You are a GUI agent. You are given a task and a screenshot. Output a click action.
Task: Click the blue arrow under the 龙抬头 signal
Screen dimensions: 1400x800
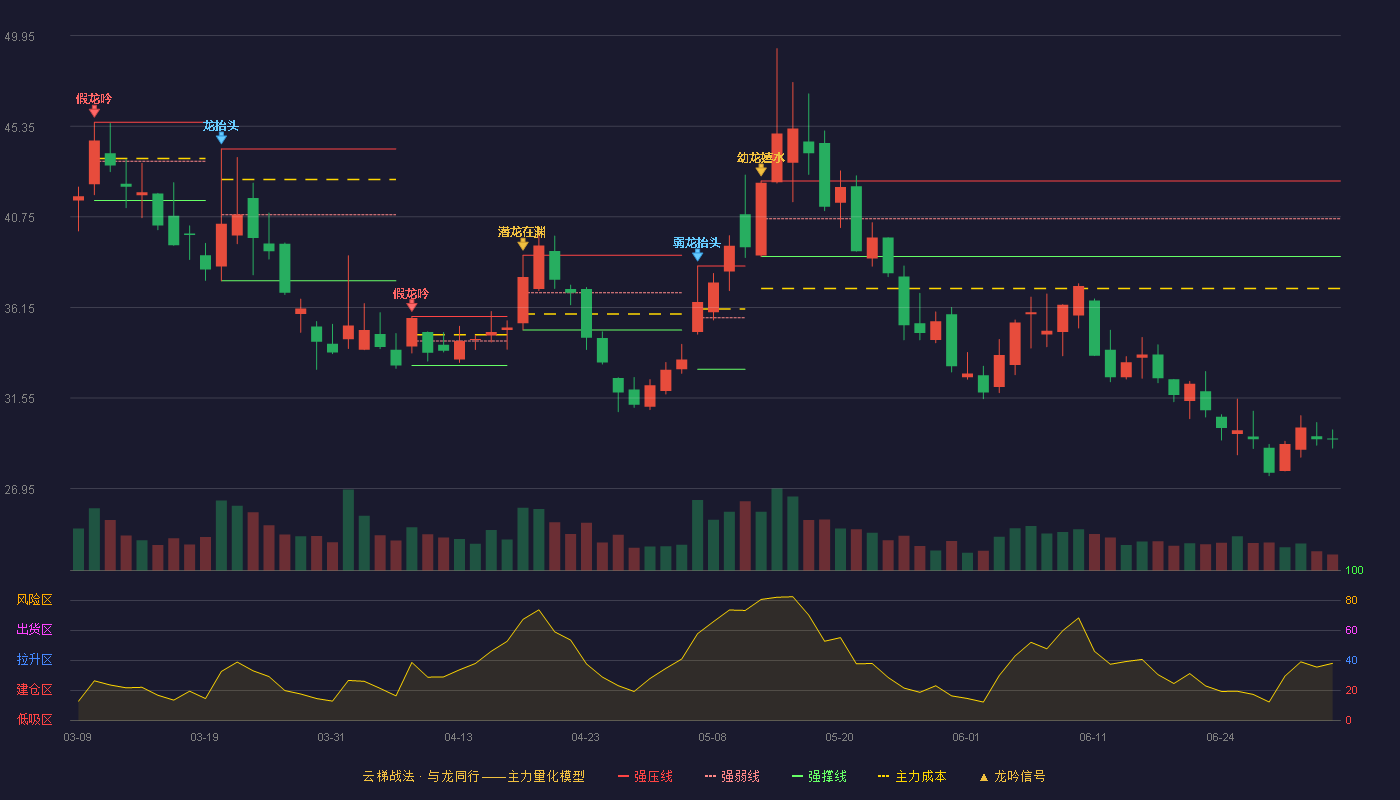[x=221, y=139]
